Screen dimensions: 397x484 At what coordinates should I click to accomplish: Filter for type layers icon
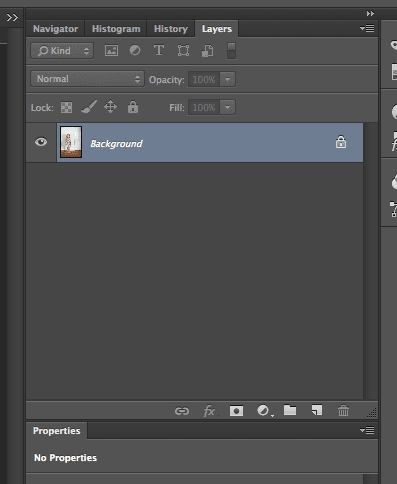pyautogui.click(x=159, y=51)
